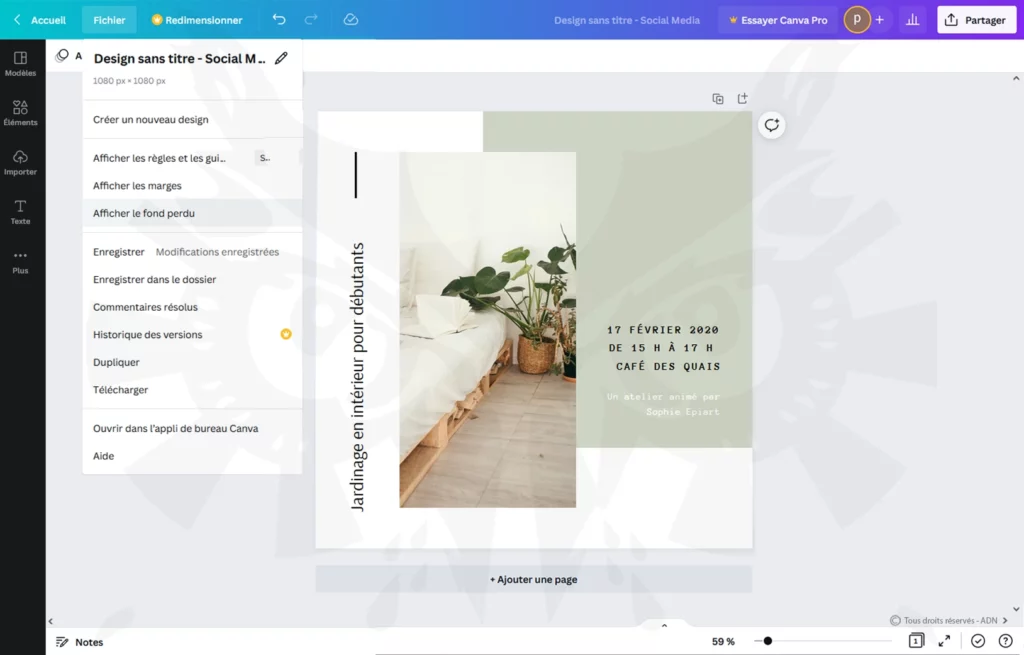
Task: Click the duplicate page icon above canvas
Action: pos(718,99)
